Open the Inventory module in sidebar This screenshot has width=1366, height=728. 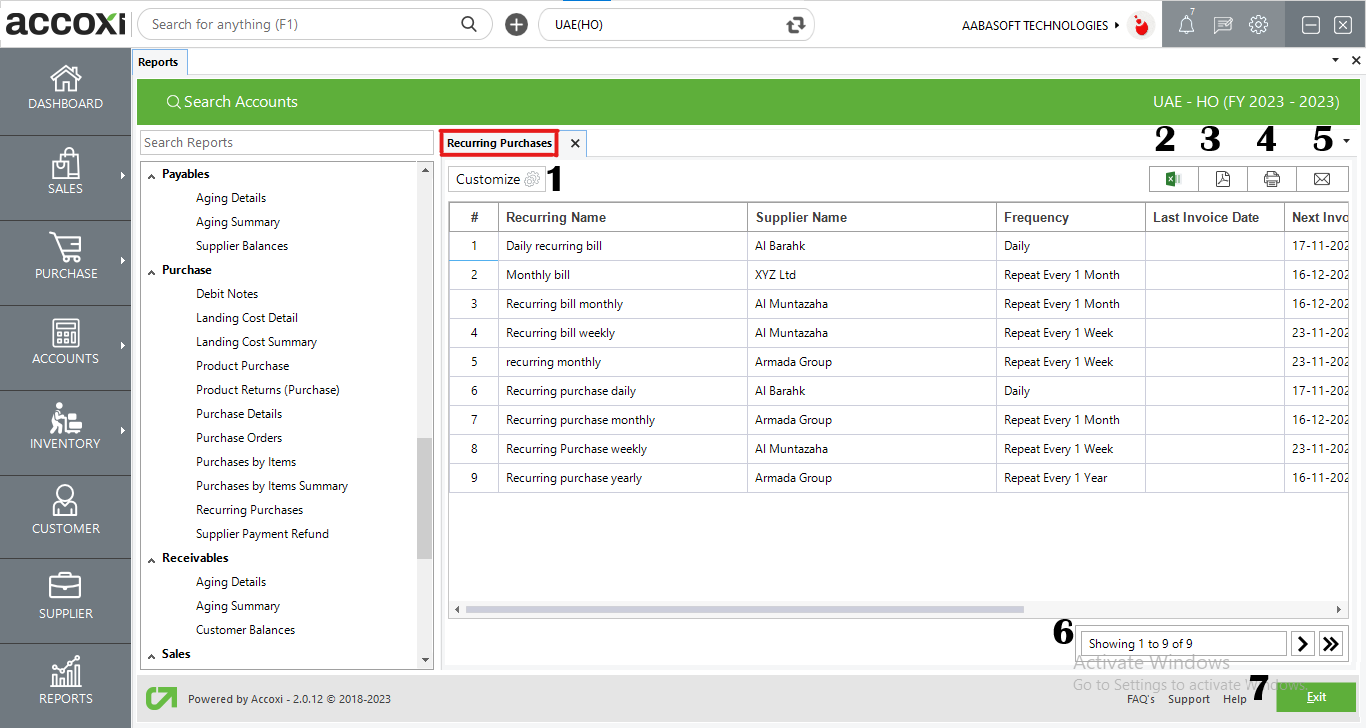66,432
